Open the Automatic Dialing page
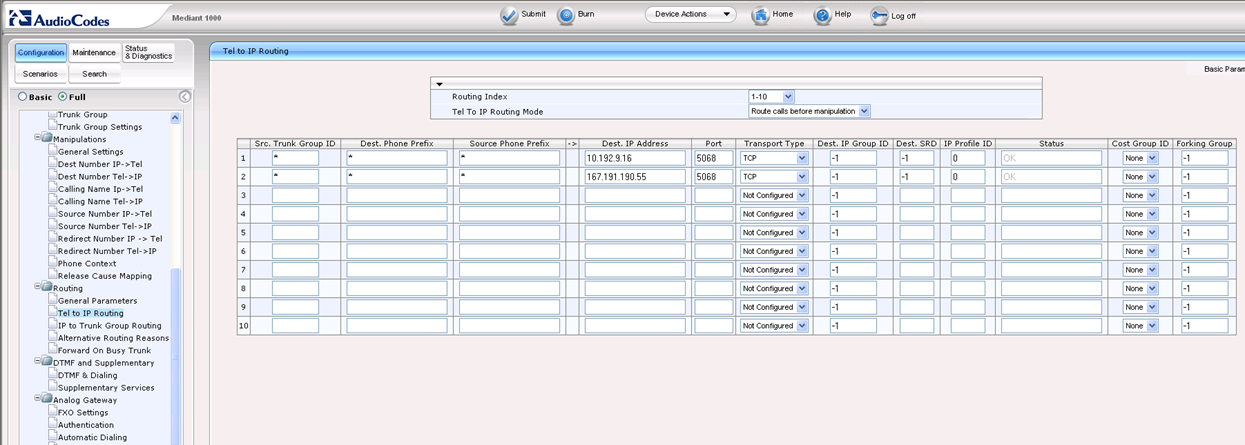 [93, 437]
